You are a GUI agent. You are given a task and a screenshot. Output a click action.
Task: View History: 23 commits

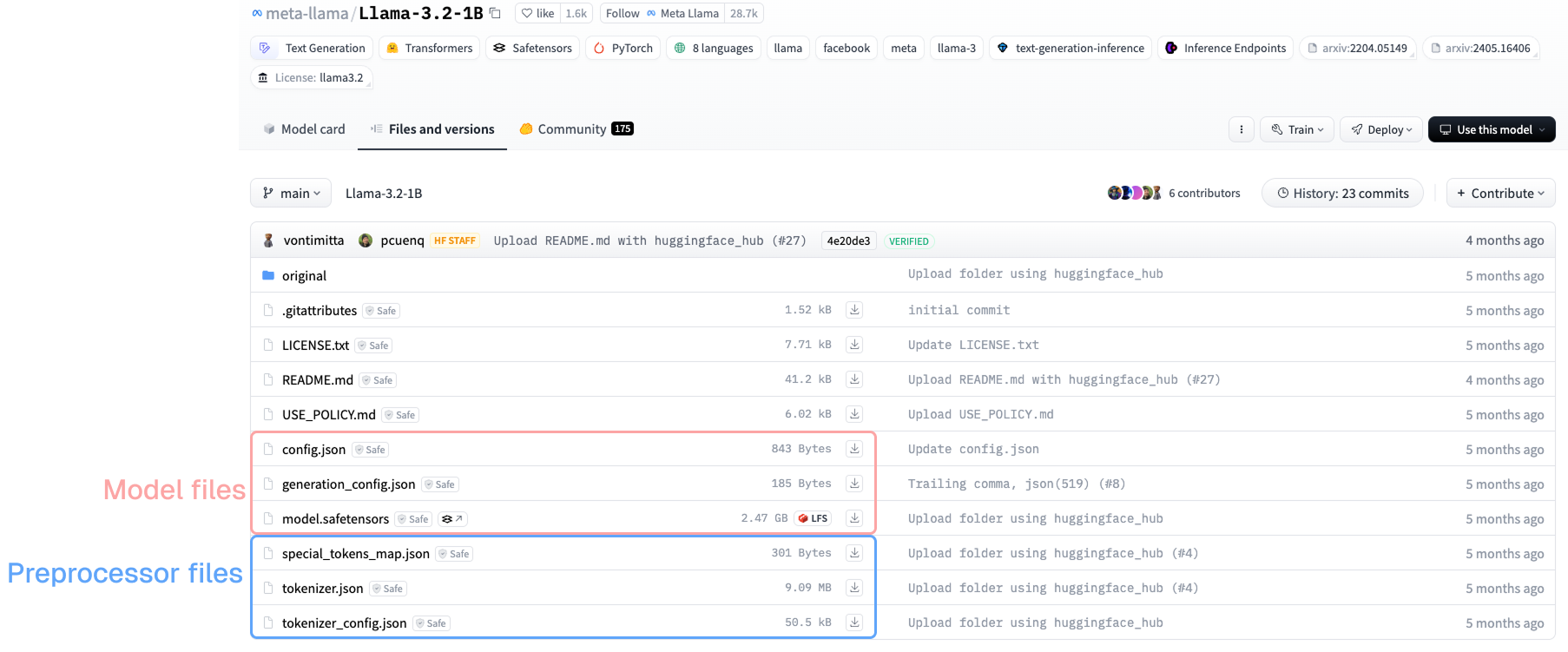1342,193
